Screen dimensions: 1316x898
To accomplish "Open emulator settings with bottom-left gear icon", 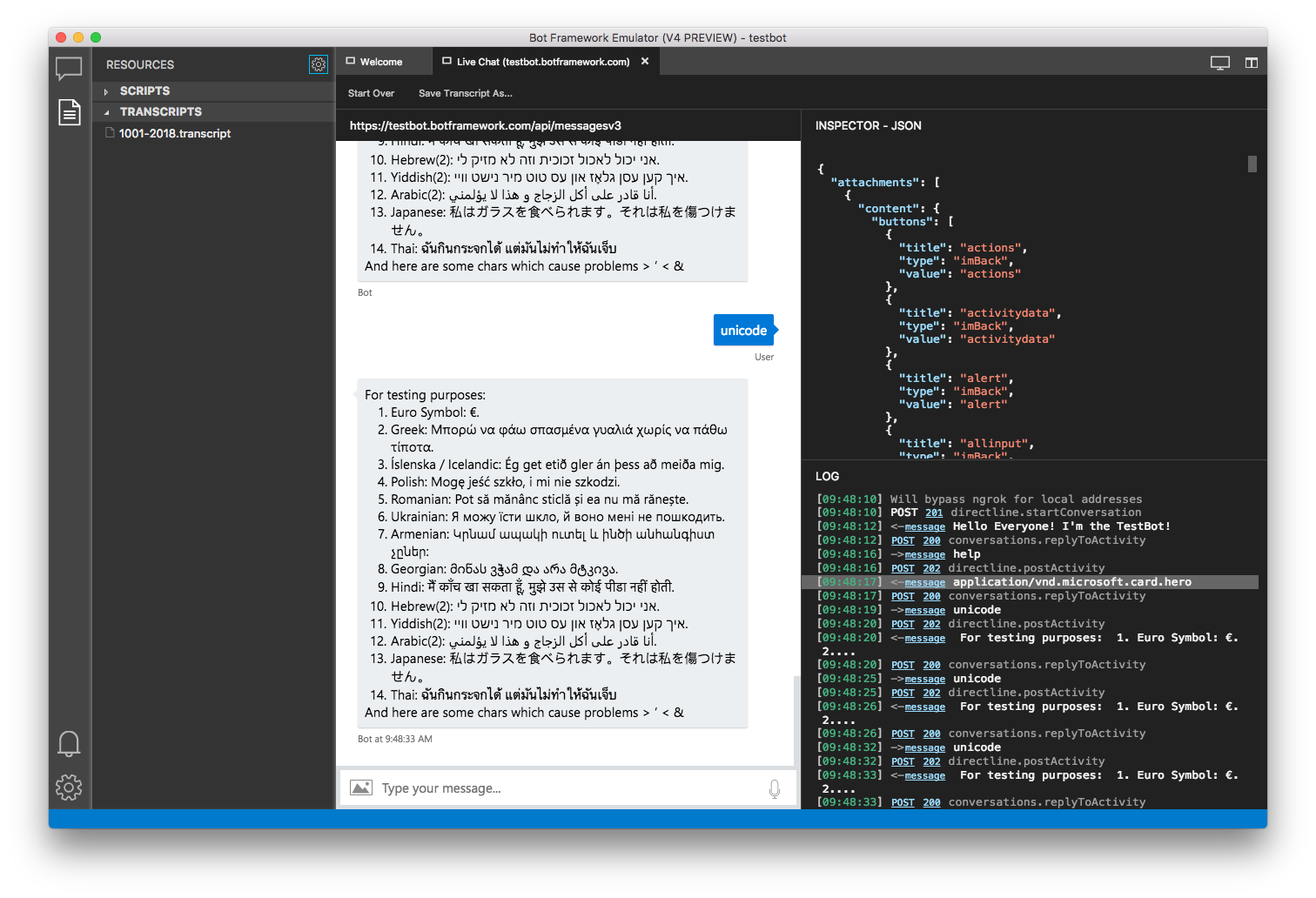I will pos(69,787).
